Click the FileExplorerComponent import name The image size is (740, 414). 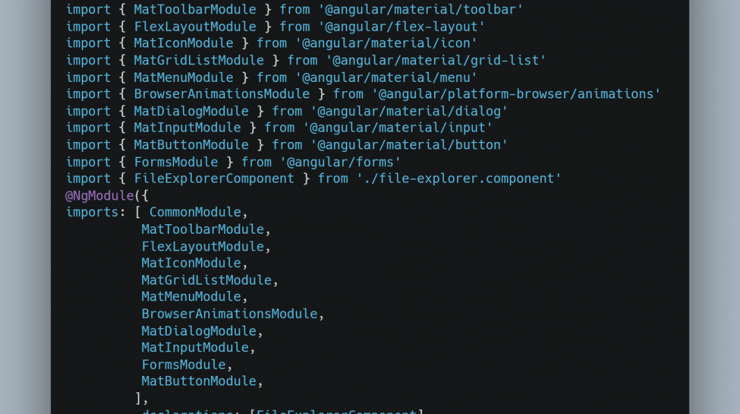click(x=214, y=178)
